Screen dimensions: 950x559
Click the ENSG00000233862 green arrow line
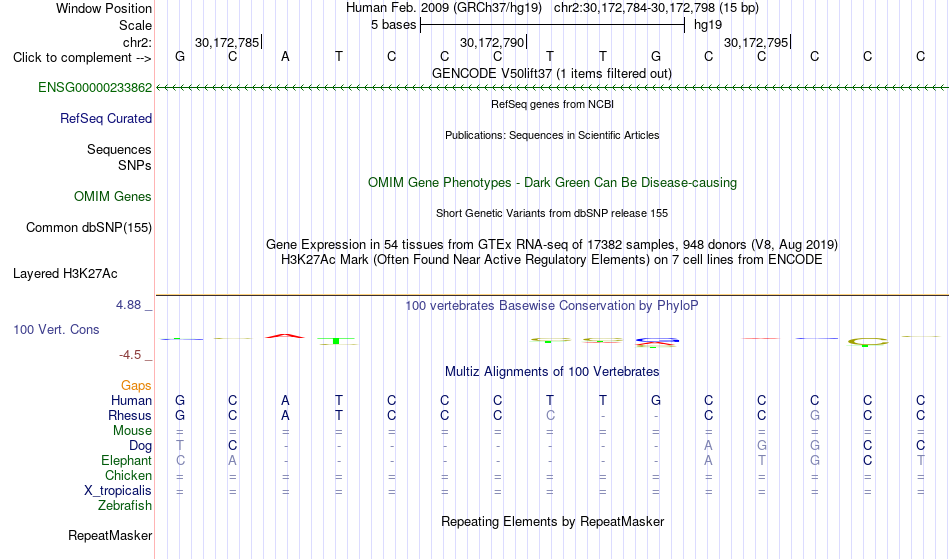(552, 88)
